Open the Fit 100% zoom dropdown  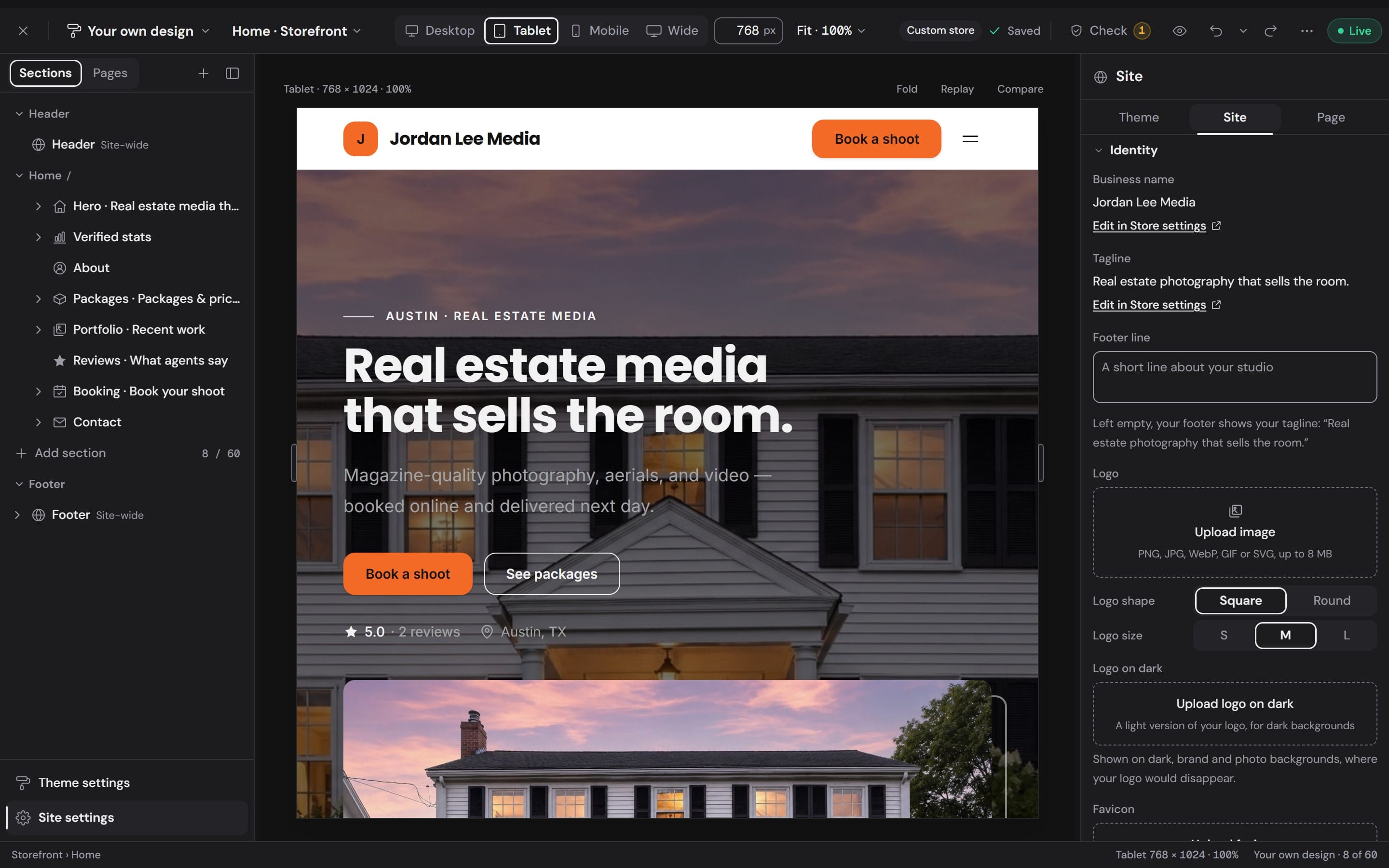click(831, 31)
